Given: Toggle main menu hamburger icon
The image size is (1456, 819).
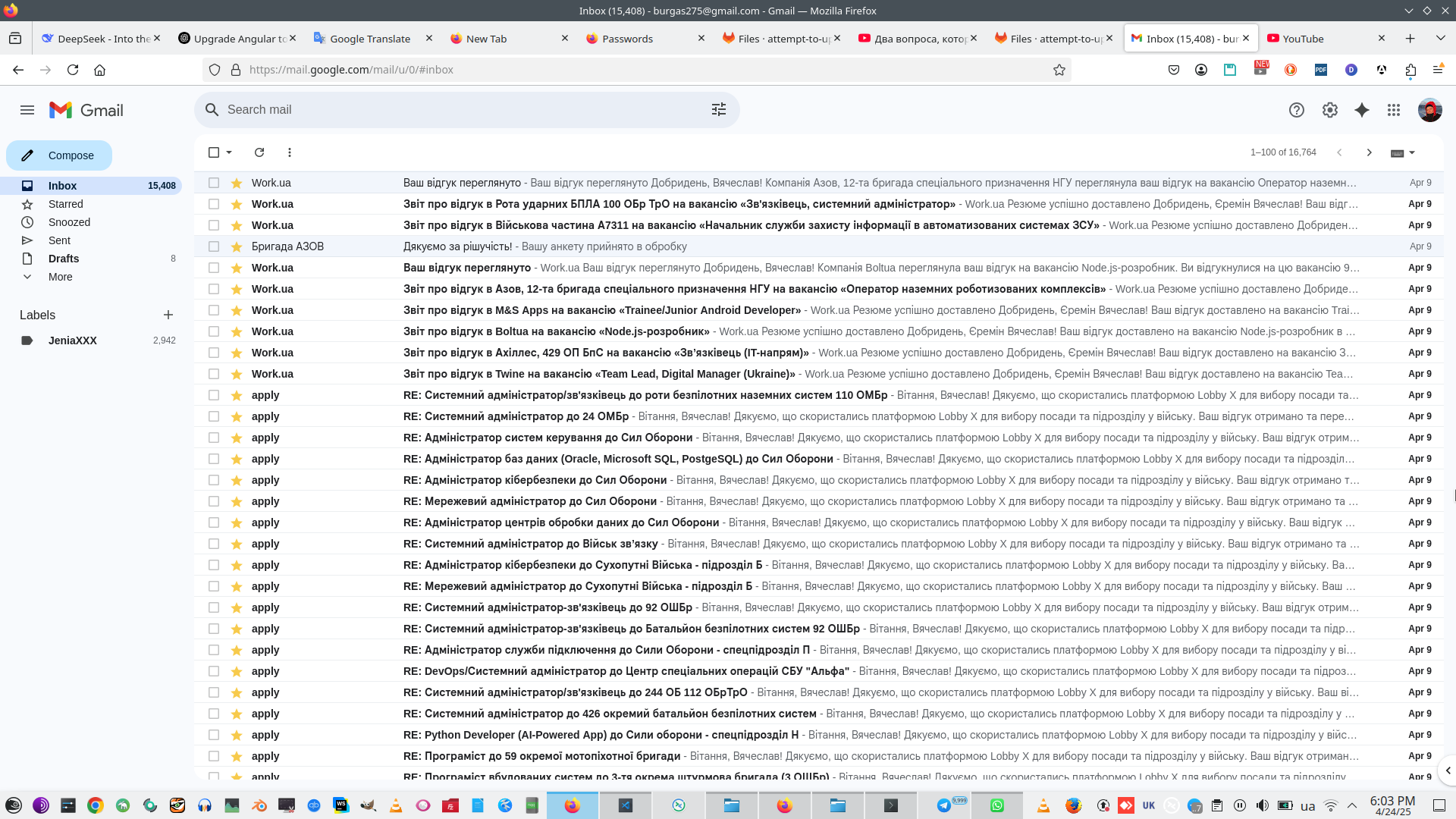Looking at the screenshot, I should click(x=27, y=110).
